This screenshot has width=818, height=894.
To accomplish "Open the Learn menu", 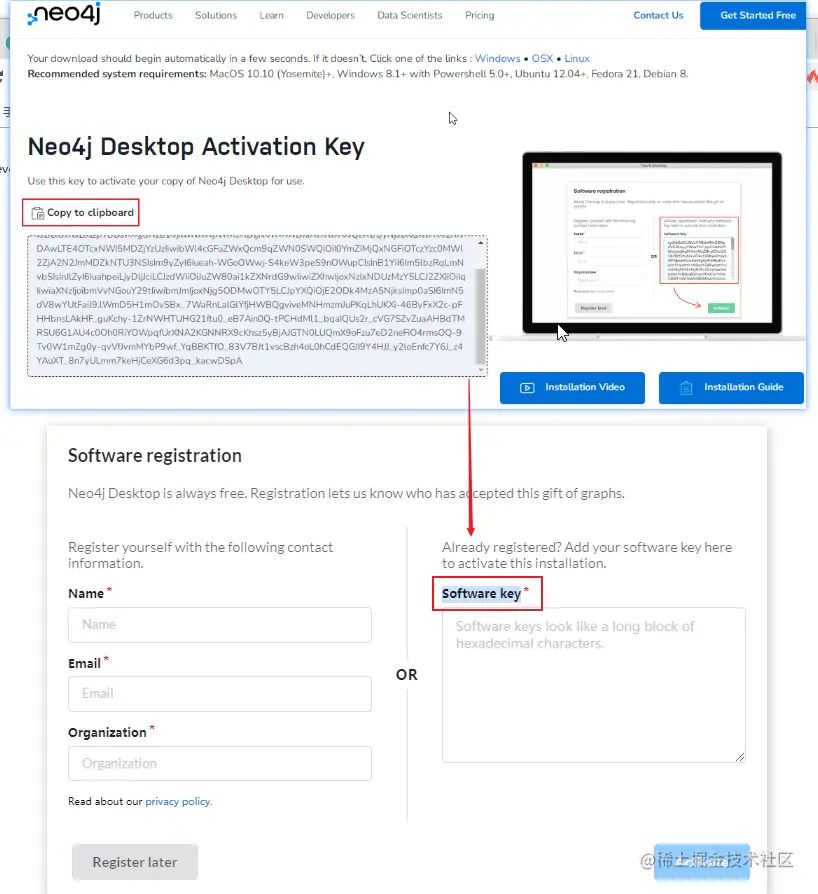I will [271, 15].
